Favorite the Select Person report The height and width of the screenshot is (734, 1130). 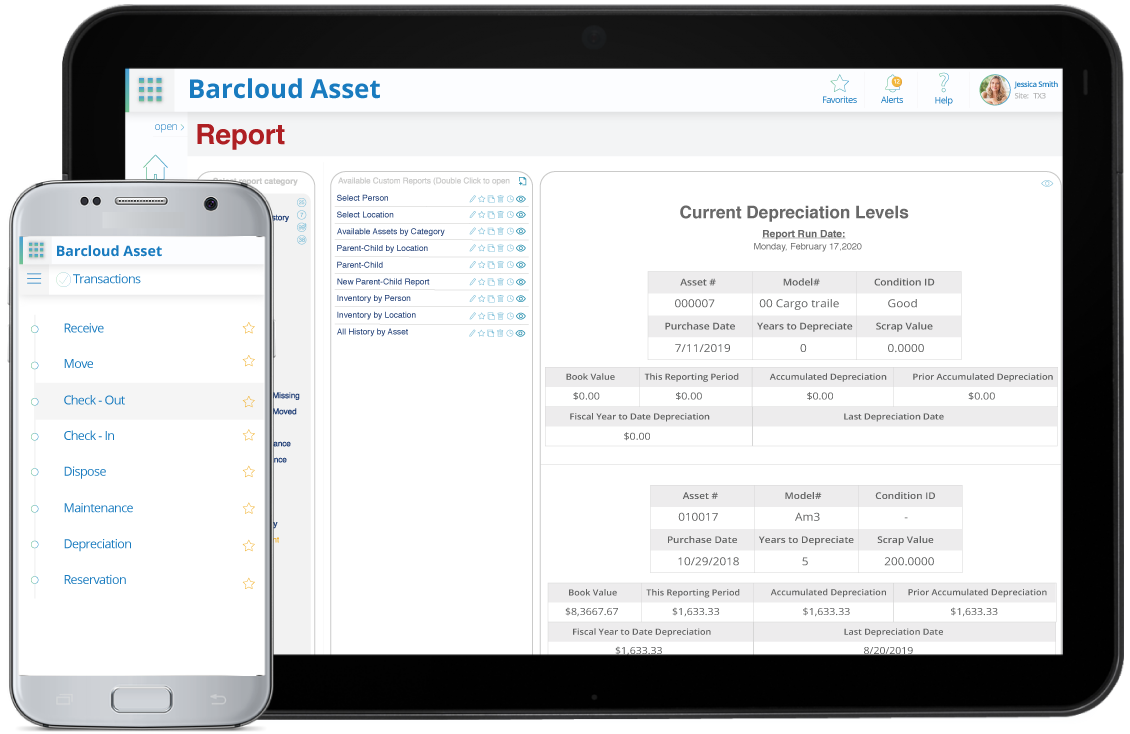[x=481, y=199]
